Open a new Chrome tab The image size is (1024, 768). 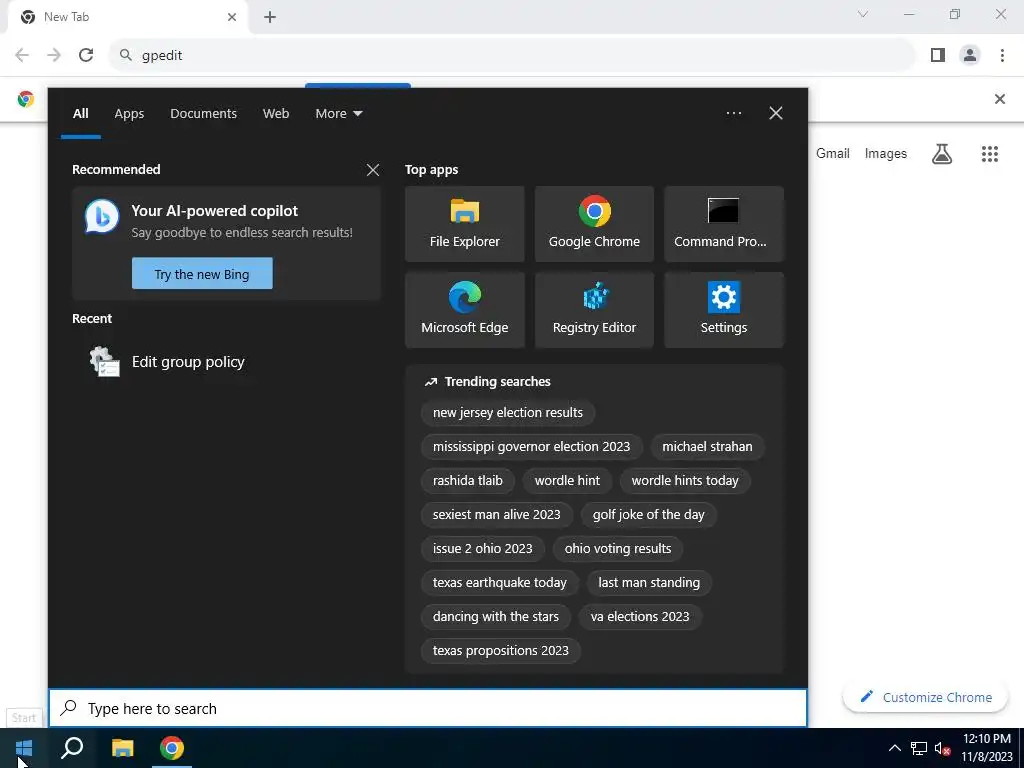270,17
